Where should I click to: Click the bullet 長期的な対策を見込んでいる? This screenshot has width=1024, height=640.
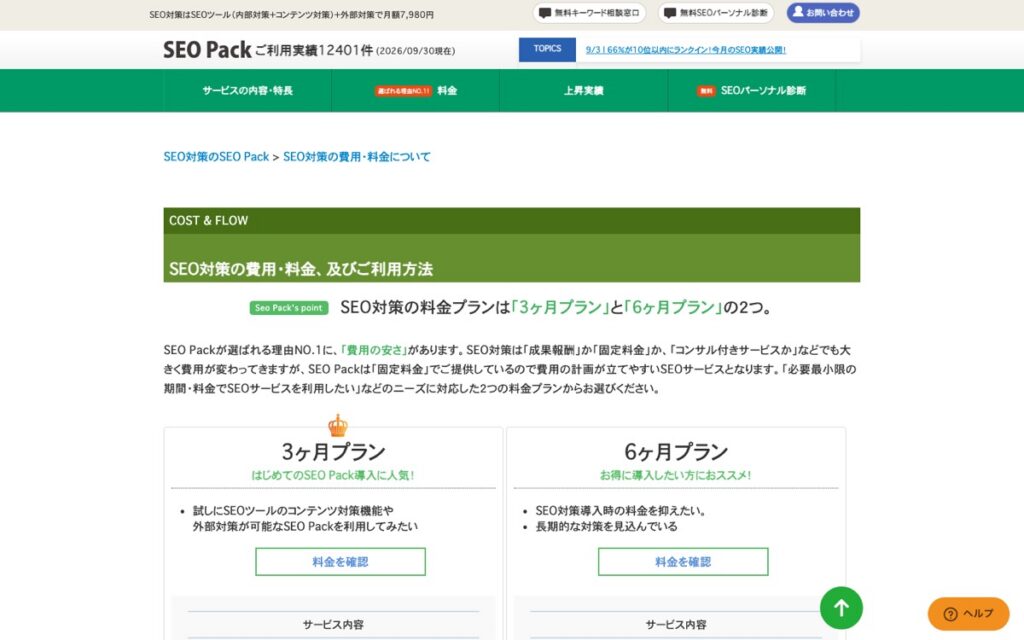[607, 526]
